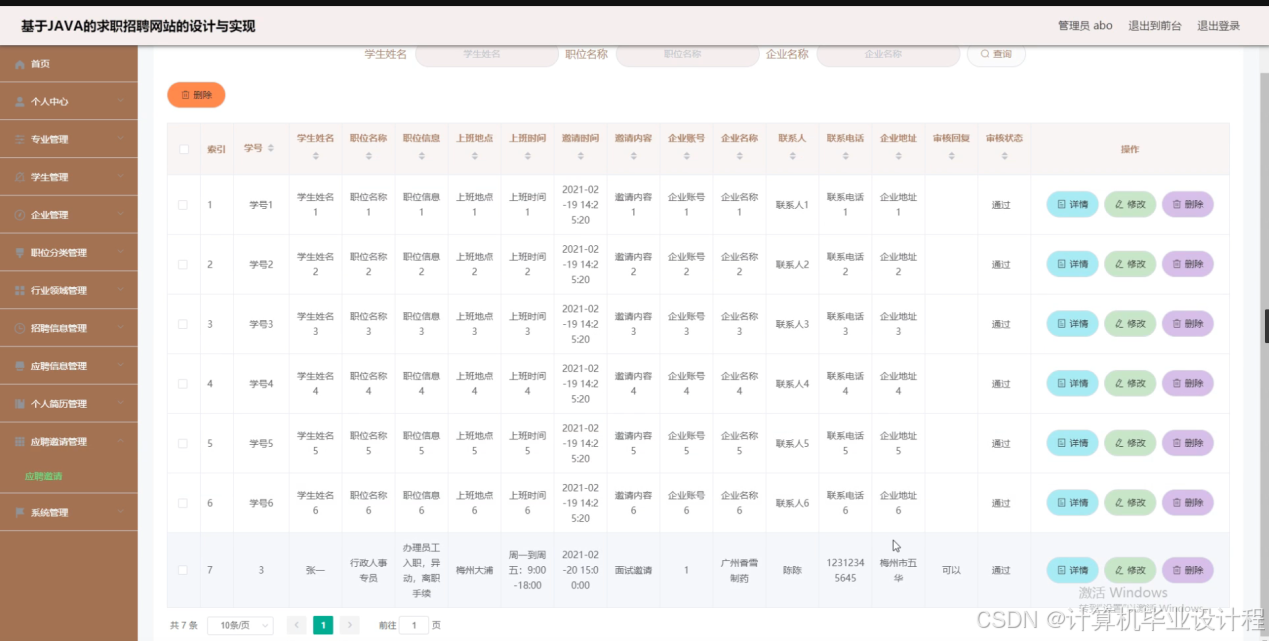Open the 应聘邀请 submenu item
Image resolution: width=1269 pixels, height=641 pixels.
43,476
